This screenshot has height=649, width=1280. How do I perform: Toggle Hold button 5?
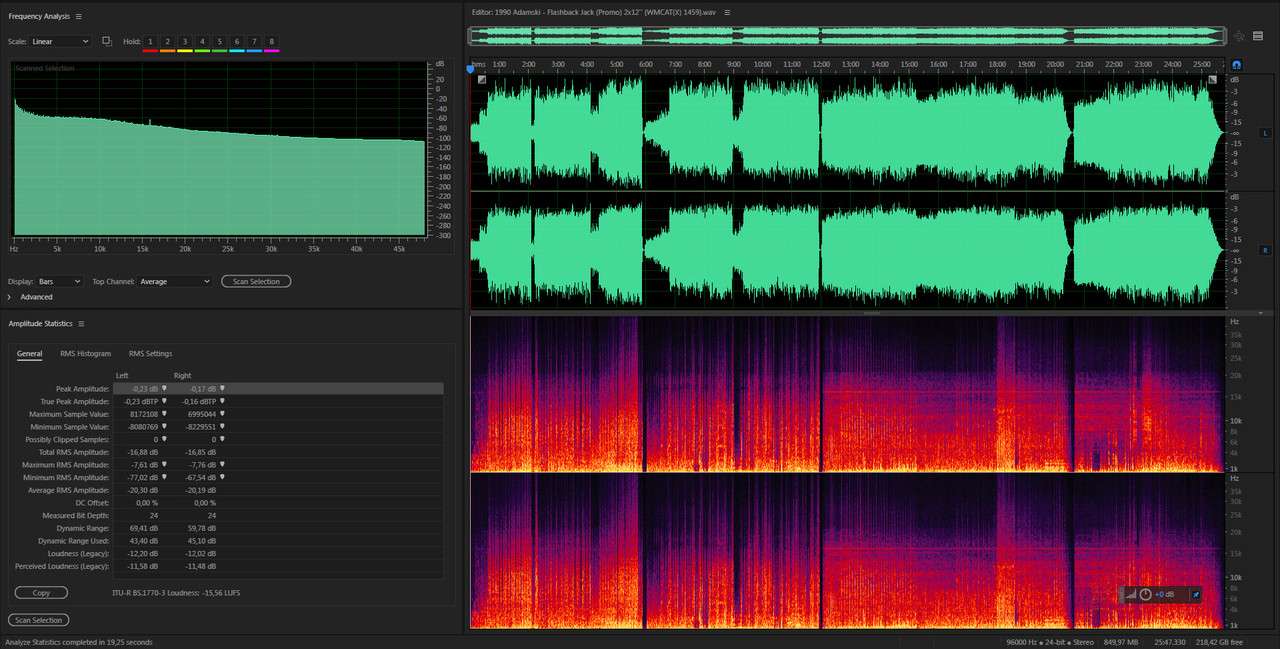point(219,41)
